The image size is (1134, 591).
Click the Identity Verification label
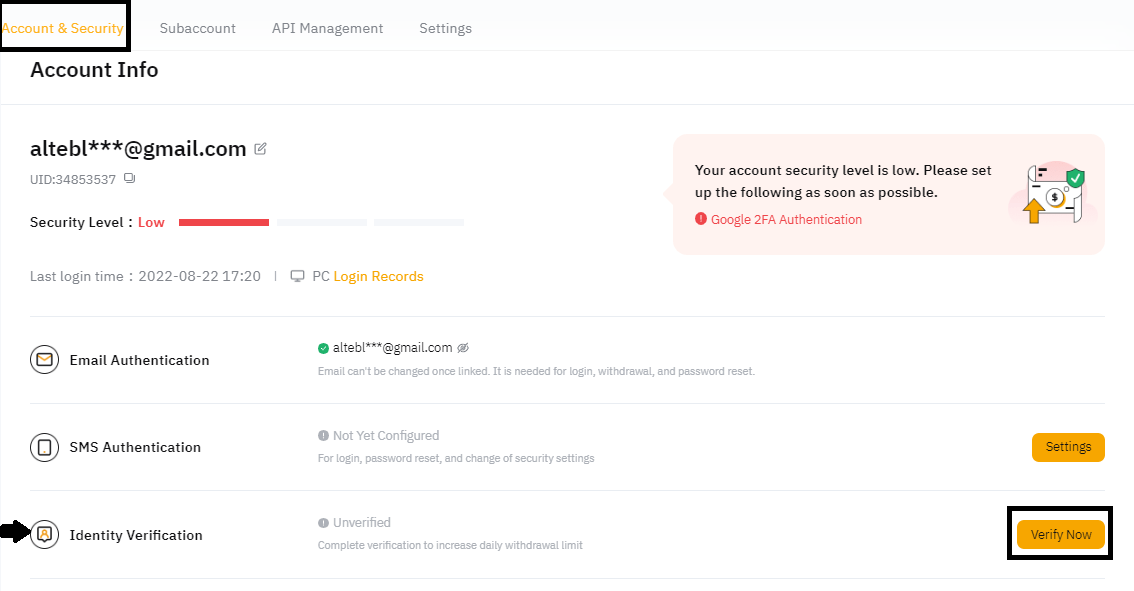136,535
